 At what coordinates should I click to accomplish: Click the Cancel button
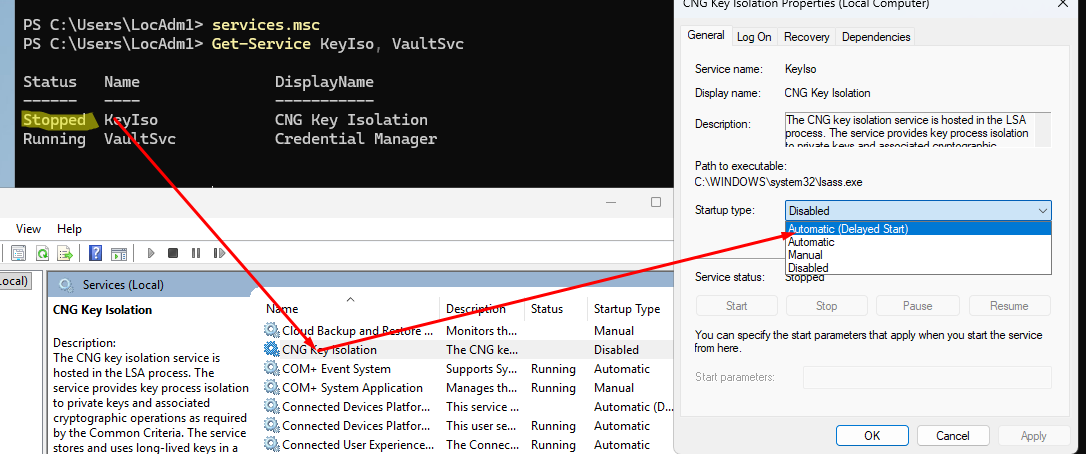[952, 436]
